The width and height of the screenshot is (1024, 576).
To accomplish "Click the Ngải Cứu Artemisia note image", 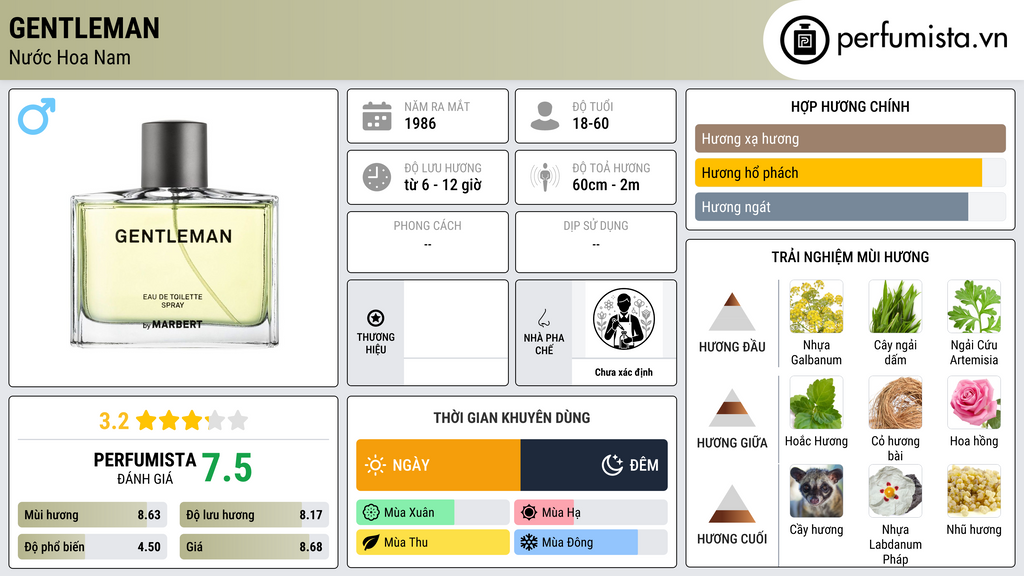I will pos(974,307).
